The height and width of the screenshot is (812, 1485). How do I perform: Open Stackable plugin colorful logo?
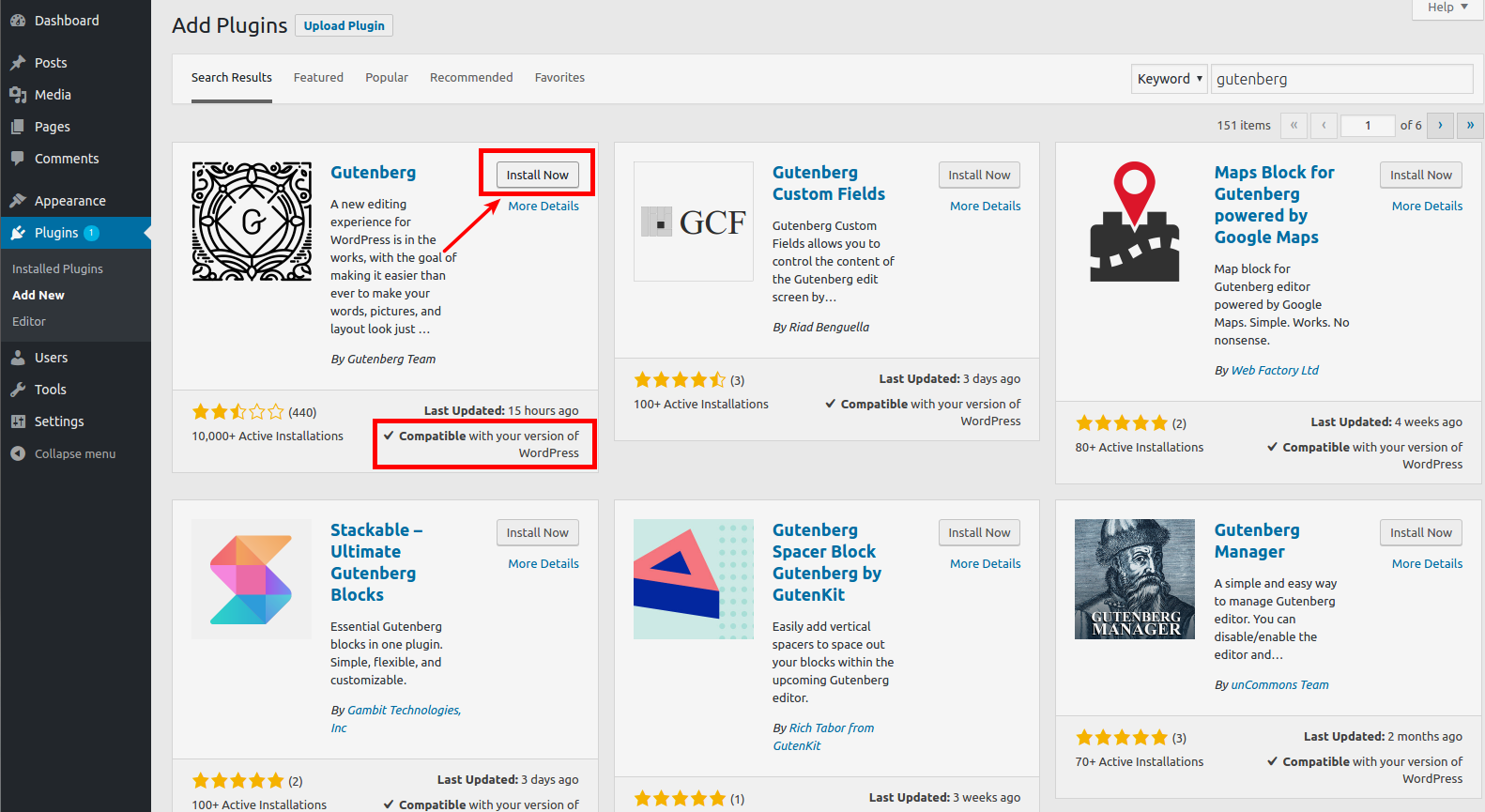(252, 579)
